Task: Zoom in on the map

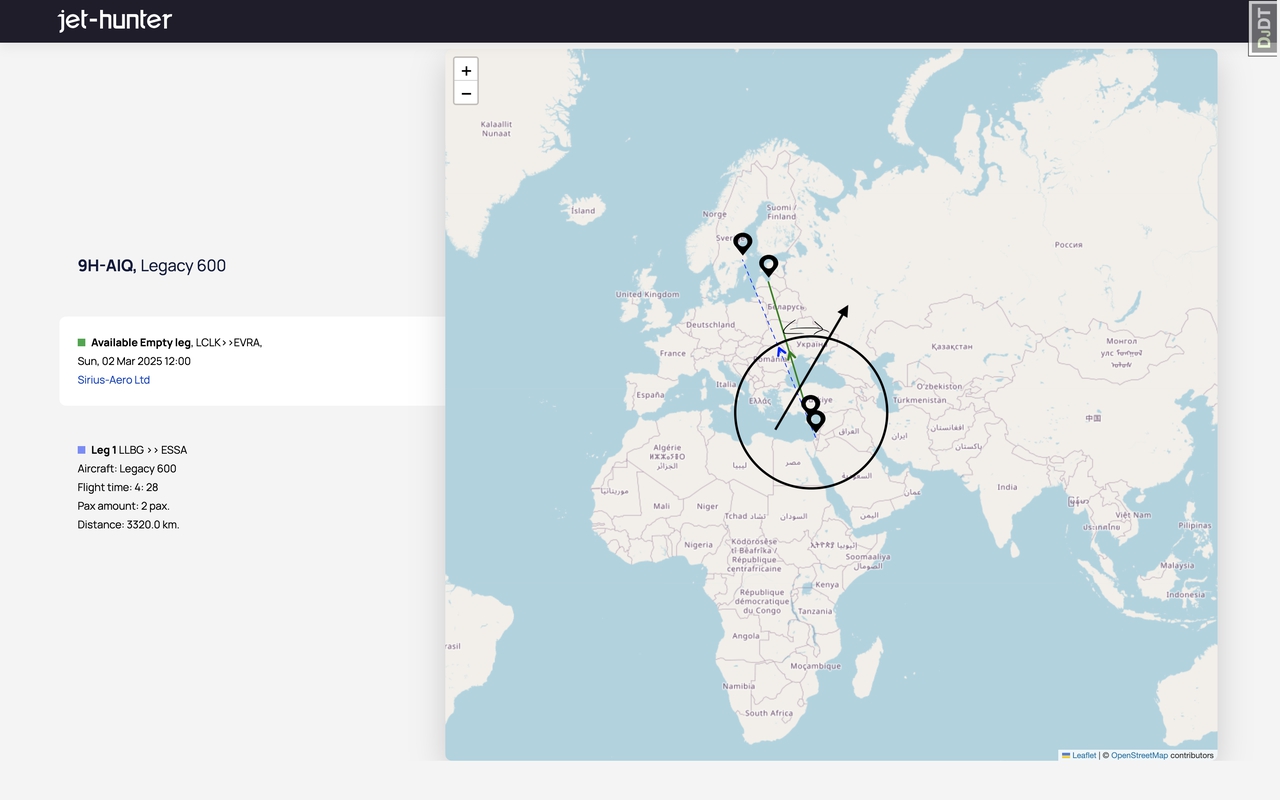Action: point(466,70)
